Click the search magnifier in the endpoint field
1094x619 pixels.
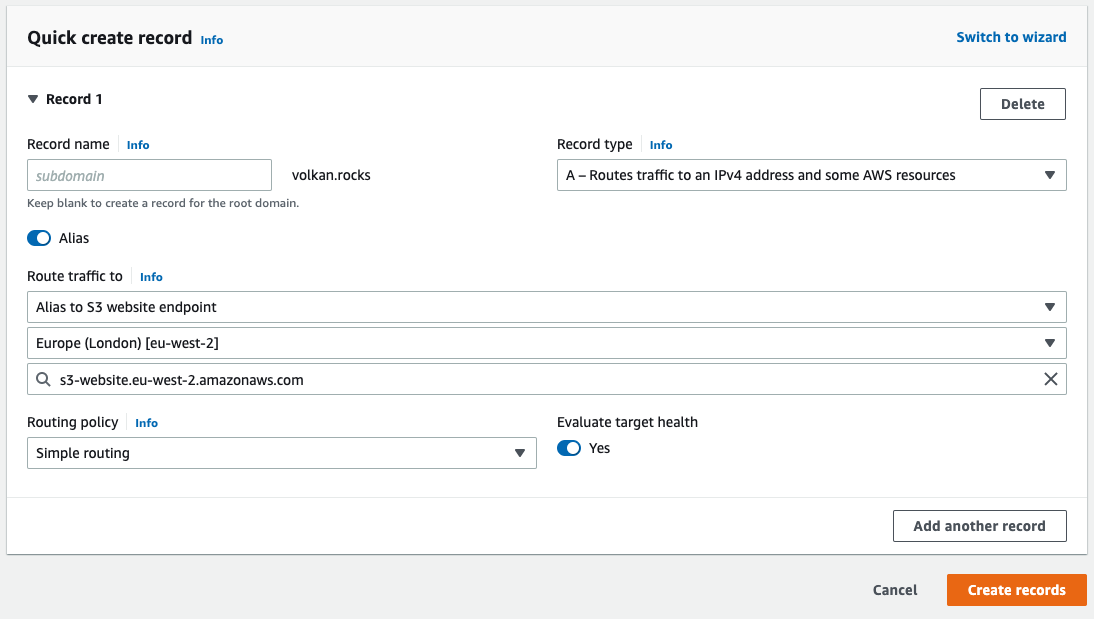[42, 379]
